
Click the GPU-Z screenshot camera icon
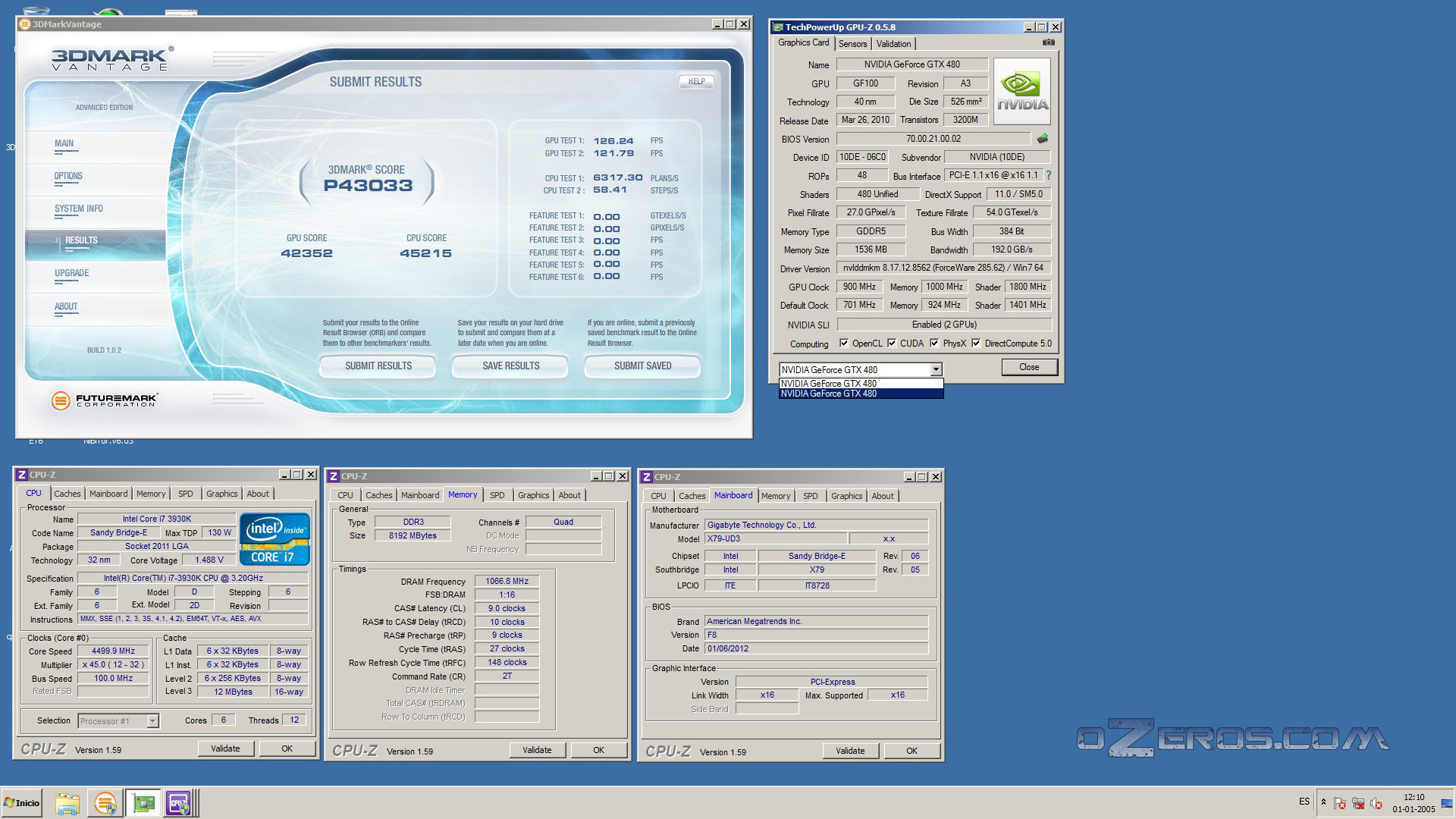(1048, 43)
